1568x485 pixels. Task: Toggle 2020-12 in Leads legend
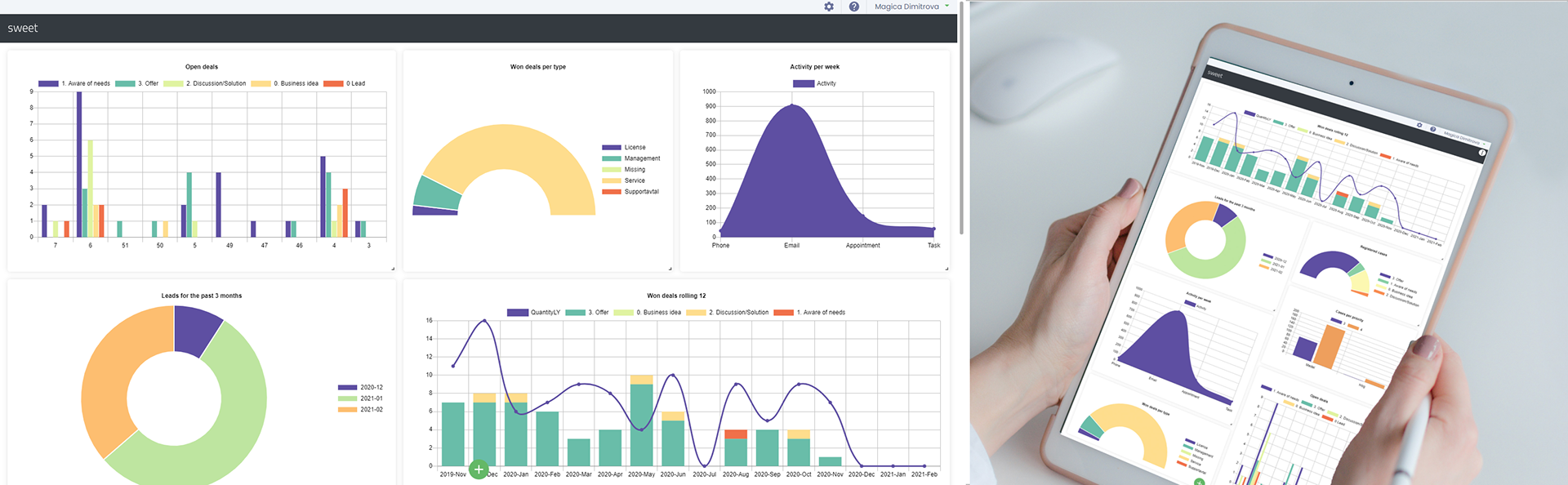(360, 387)
